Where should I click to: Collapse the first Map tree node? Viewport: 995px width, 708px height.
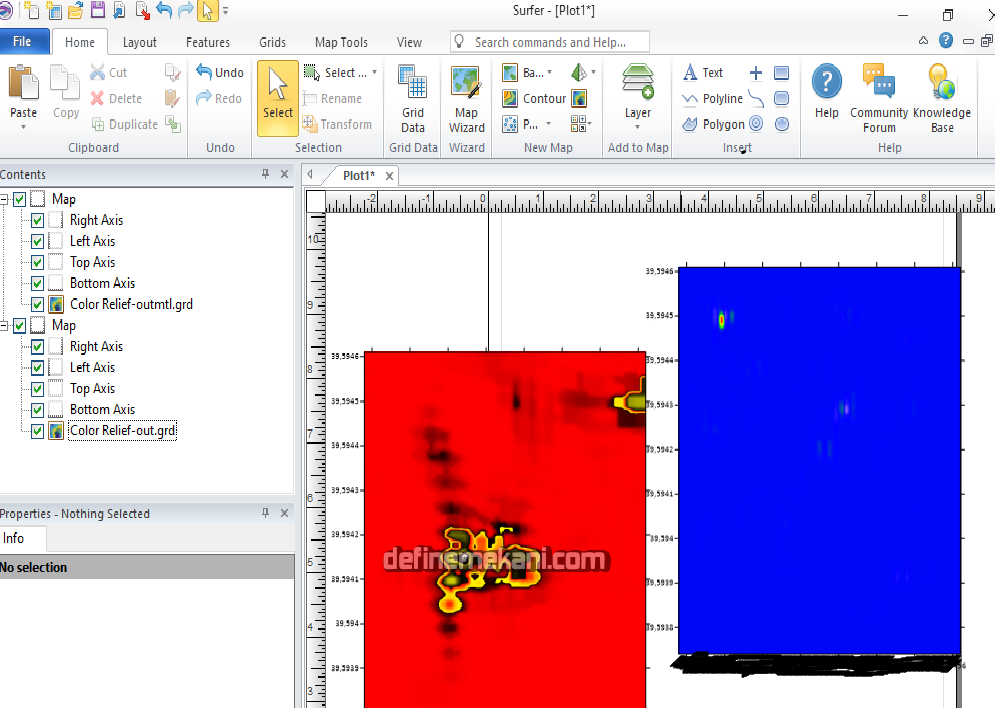(x=4, y=199)
